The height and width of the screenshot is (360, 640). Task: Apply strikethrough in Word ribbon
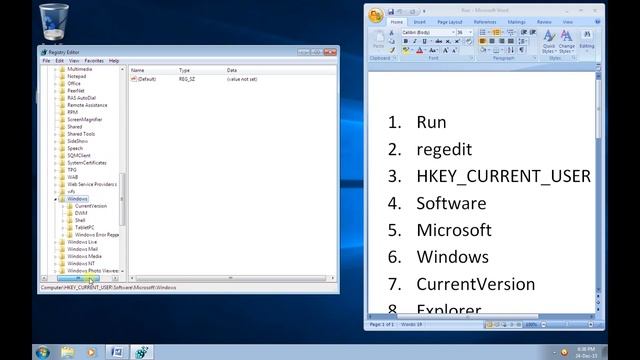point(438,41)
